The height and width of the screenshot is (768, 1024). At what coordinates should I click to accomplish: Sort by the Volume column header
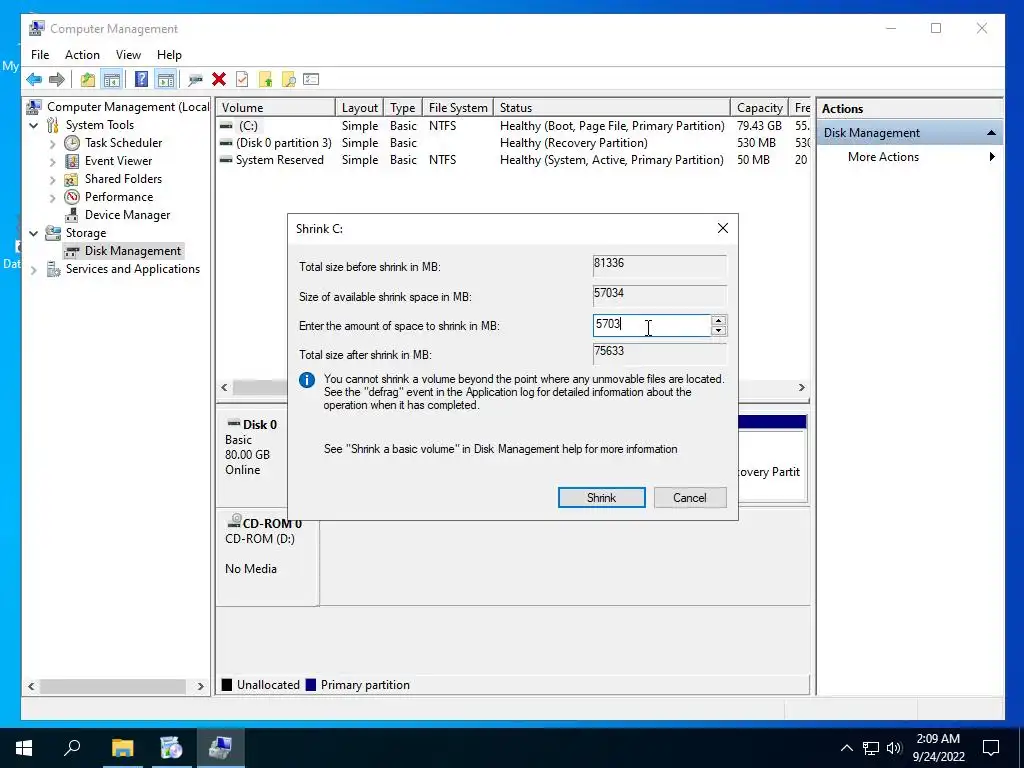coord(276,108)
